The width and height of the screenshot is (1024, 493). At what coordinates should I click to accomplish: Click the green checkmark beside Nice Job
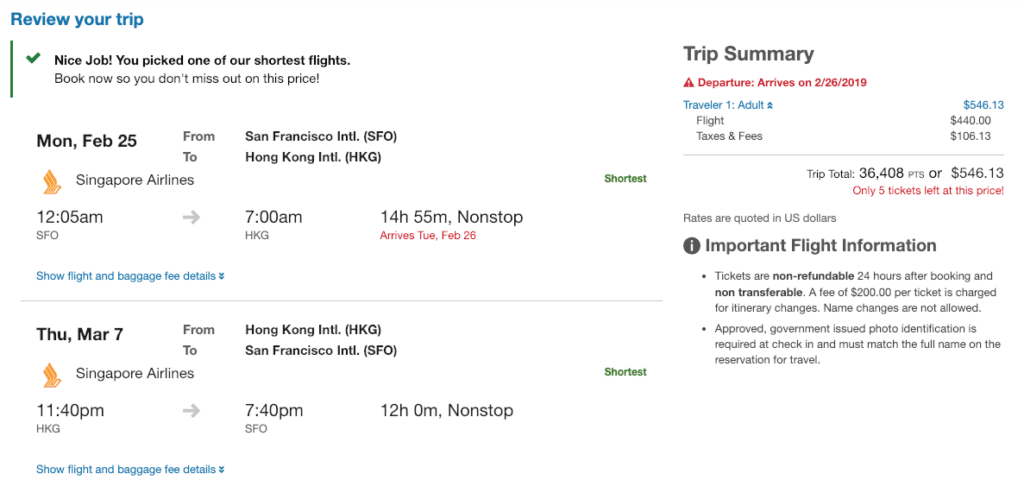(34, 60)
